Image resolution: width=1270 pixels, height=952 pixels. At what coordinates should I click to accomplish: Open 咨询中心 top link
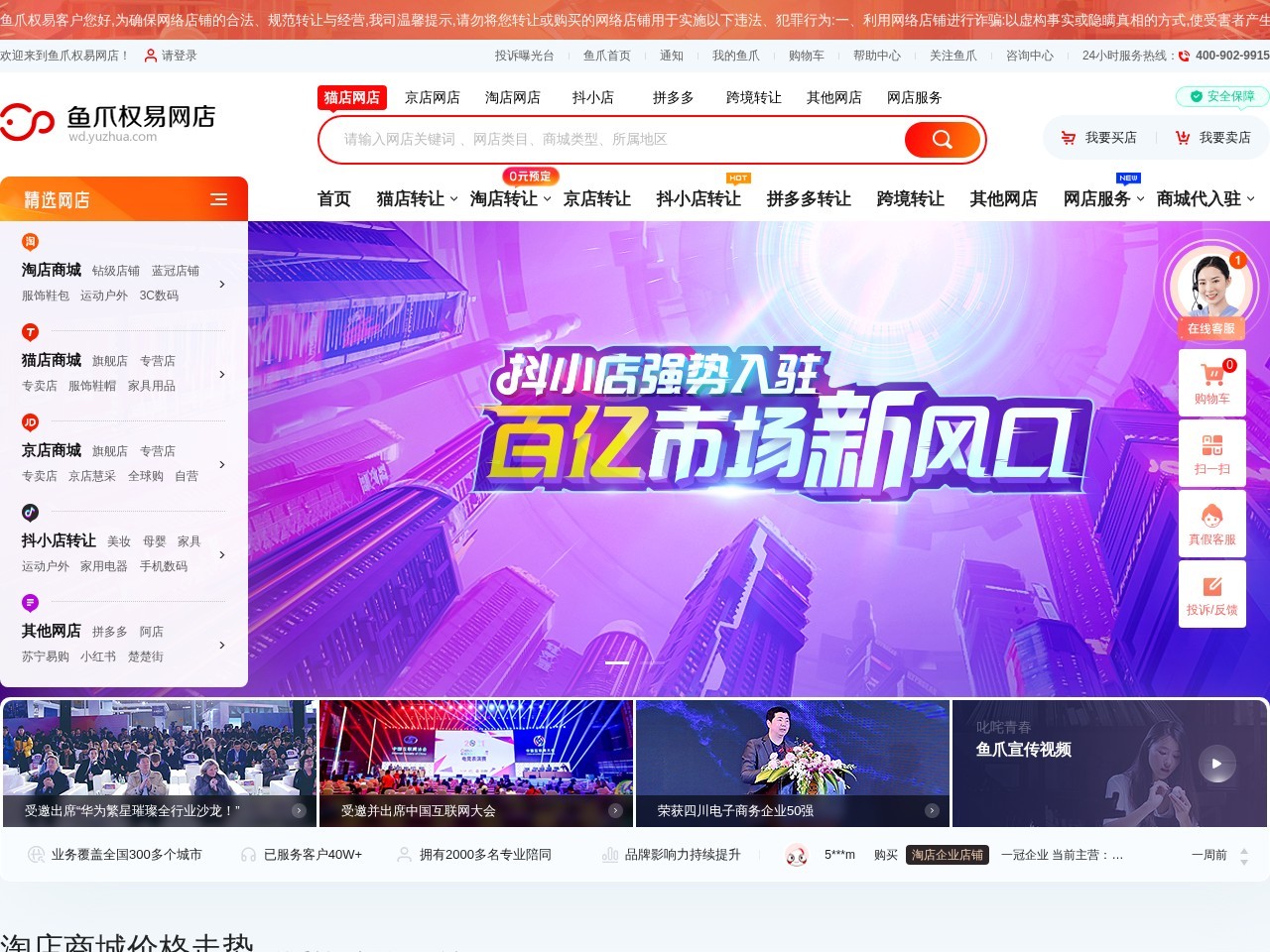1030,56
